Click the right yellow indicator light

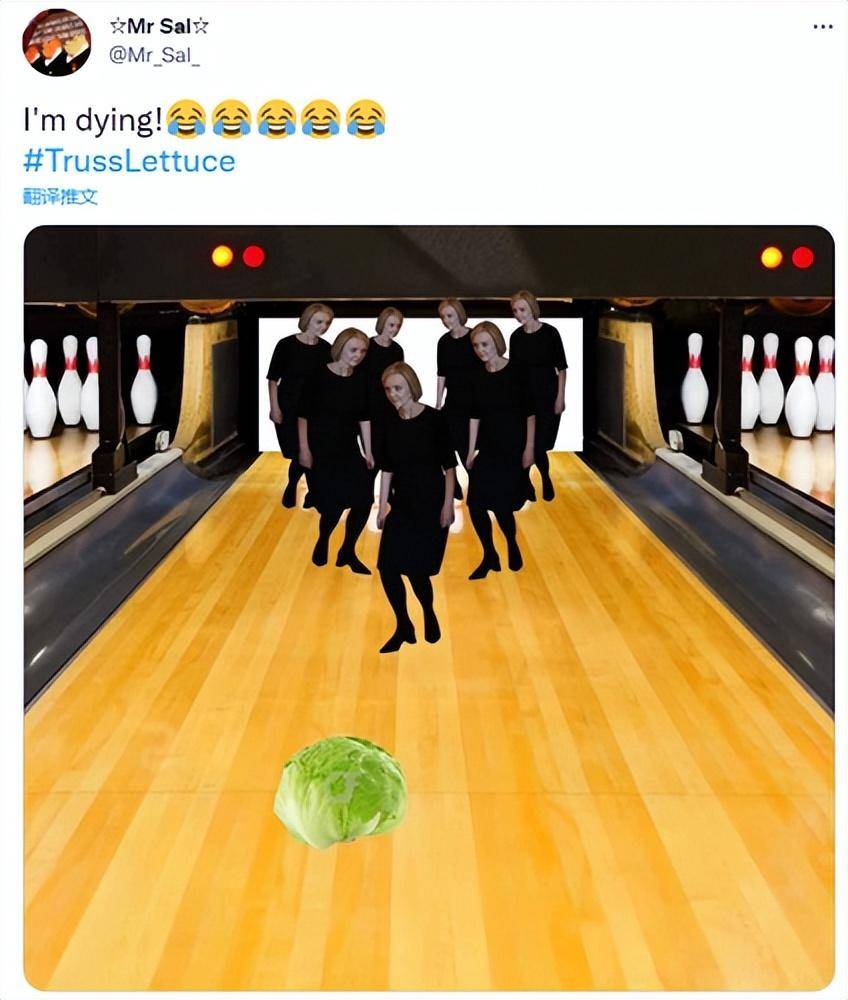tap(771, 258)
